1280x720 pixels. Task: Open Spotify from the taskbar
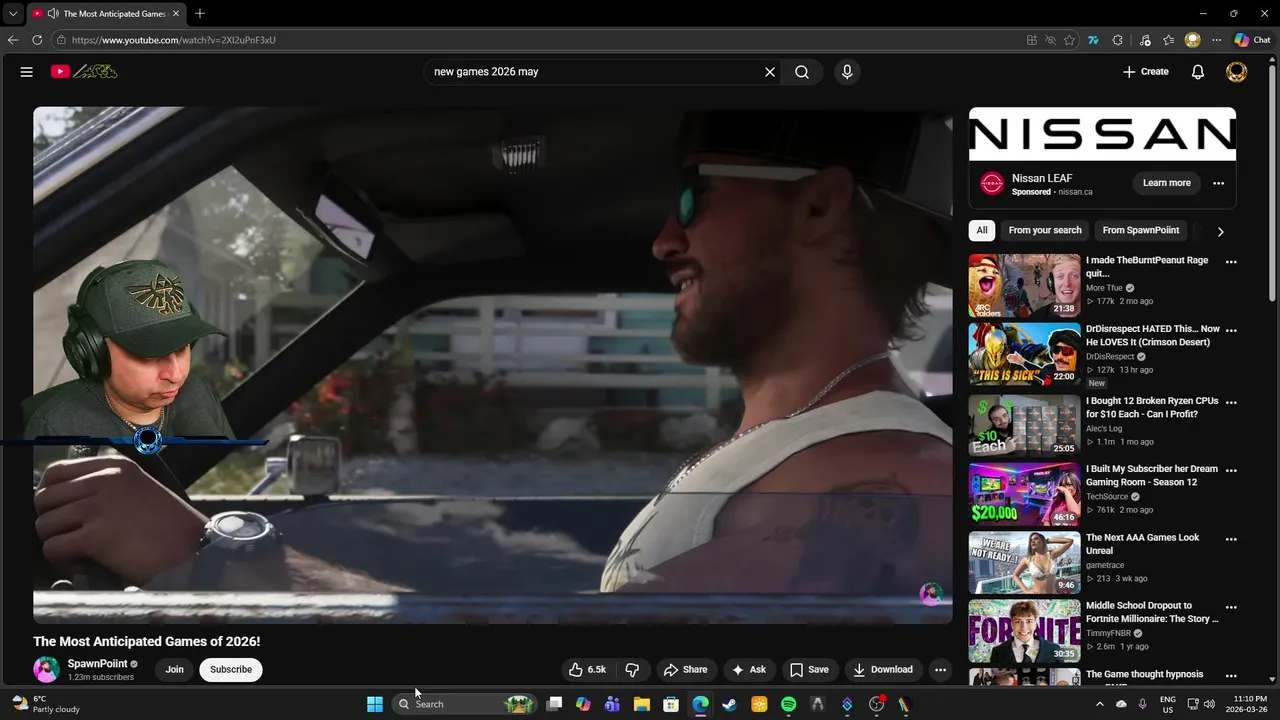[788, 704]
